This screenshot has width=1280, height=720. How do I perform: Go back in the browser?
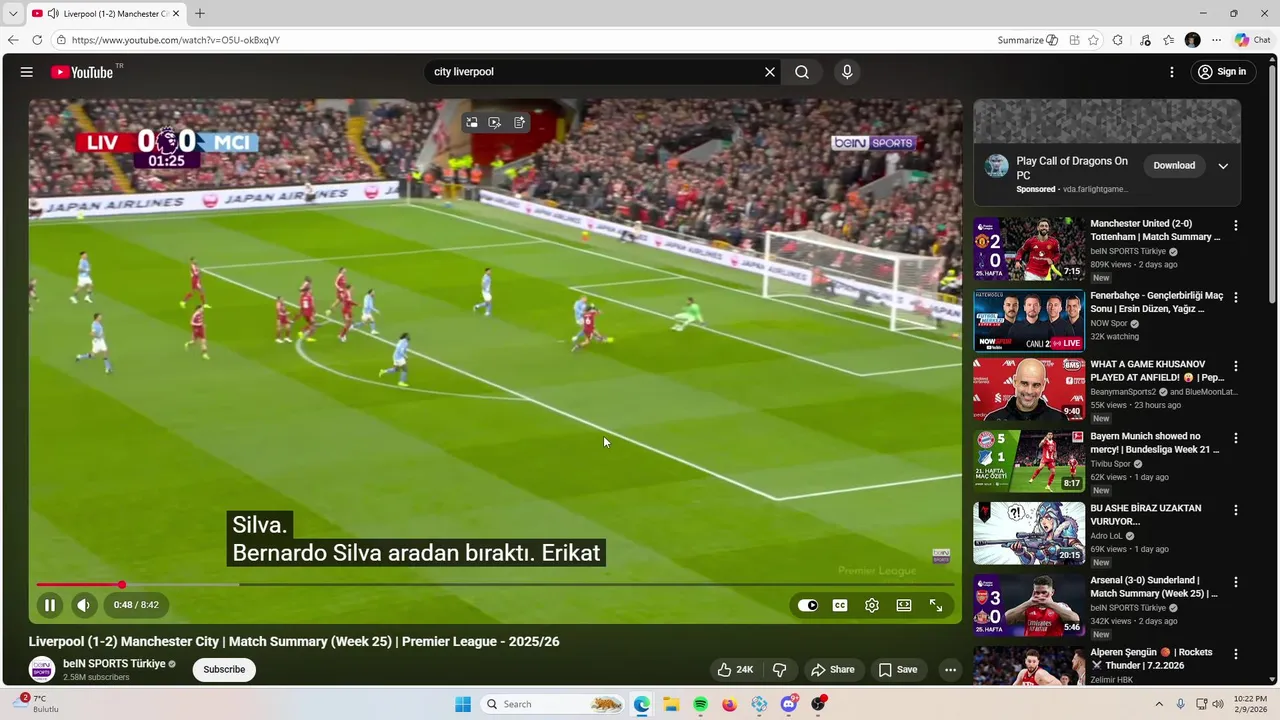click(x=13, y=40)
